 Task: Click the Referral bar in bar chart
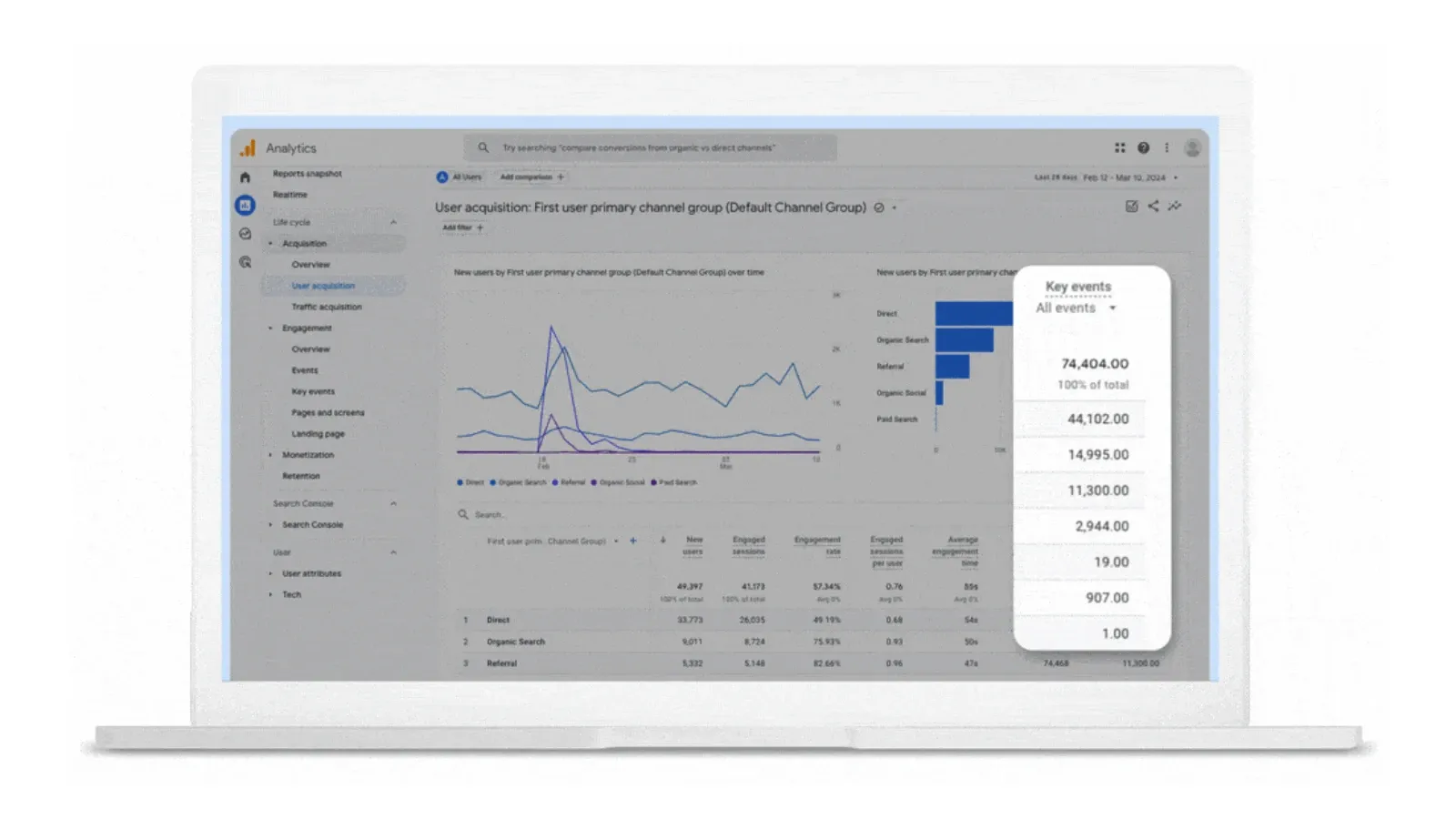click(x=953, y=366)
